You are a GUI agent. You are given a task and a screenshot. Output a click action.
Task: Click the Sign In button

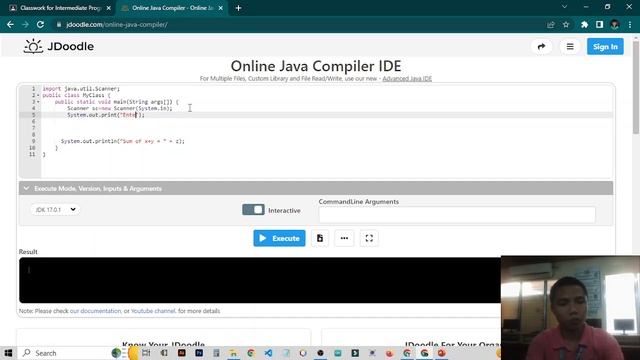pyautogui.click(x=605, y=47)
